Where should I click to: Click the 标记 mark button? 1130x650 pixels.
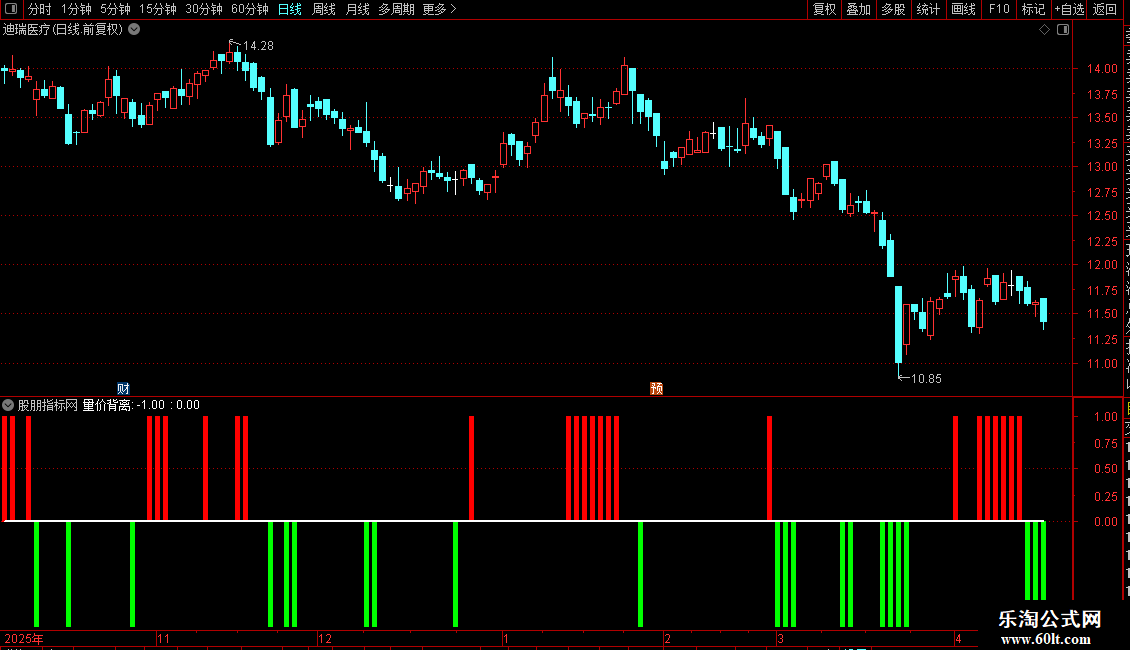tap(1033, 9)
